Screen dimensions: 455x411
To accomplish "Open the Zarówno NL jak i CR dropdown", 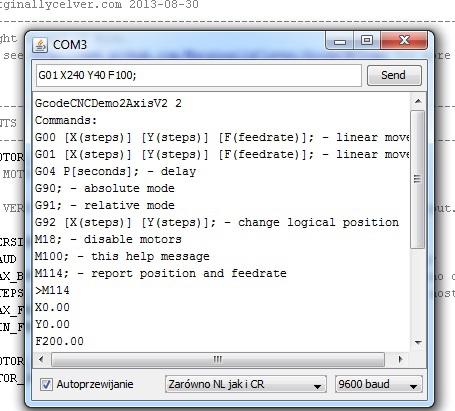I will coord(245,384).
